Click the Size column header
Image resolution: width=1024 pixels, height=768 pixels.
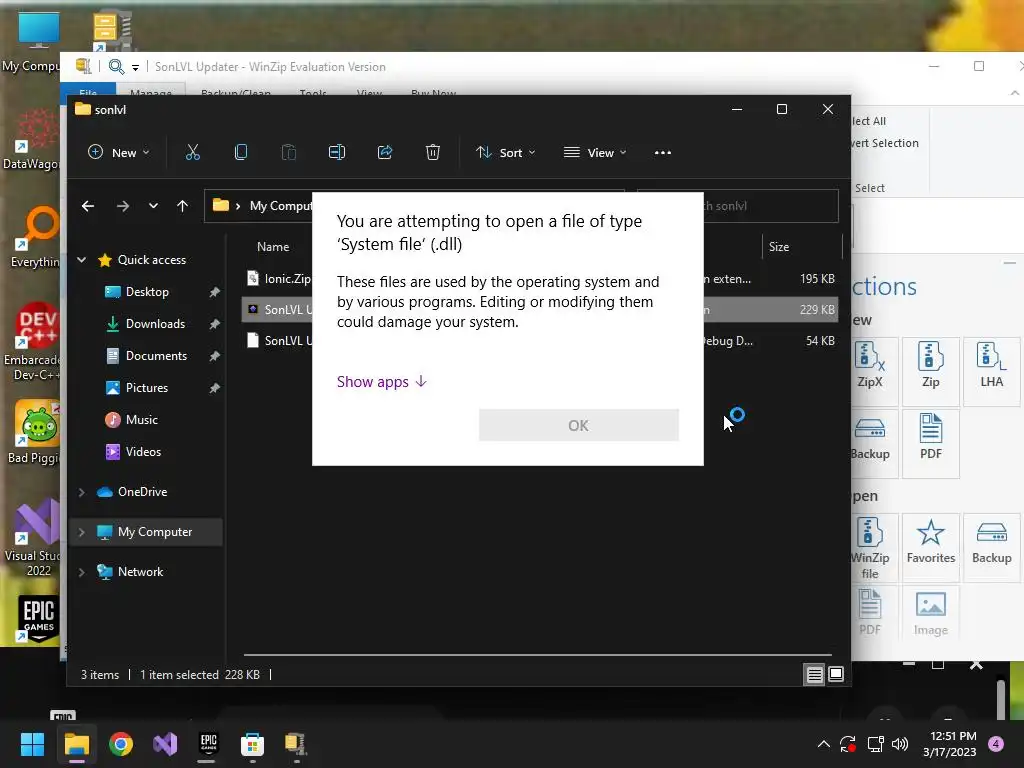[x=778, y=247]
